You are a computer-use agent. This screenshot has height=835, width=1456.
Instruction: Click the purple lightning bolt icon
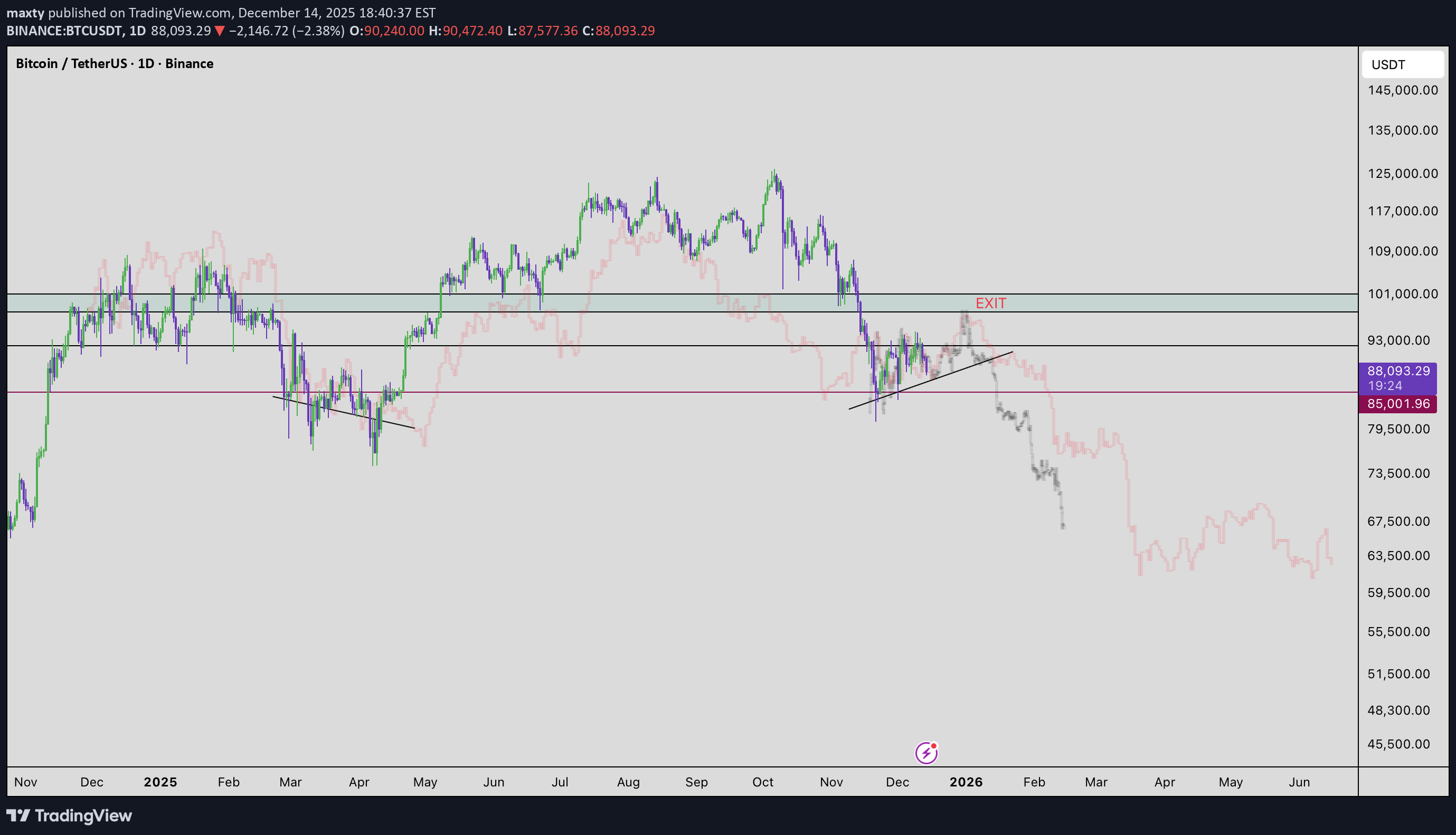tap(926, 753)
